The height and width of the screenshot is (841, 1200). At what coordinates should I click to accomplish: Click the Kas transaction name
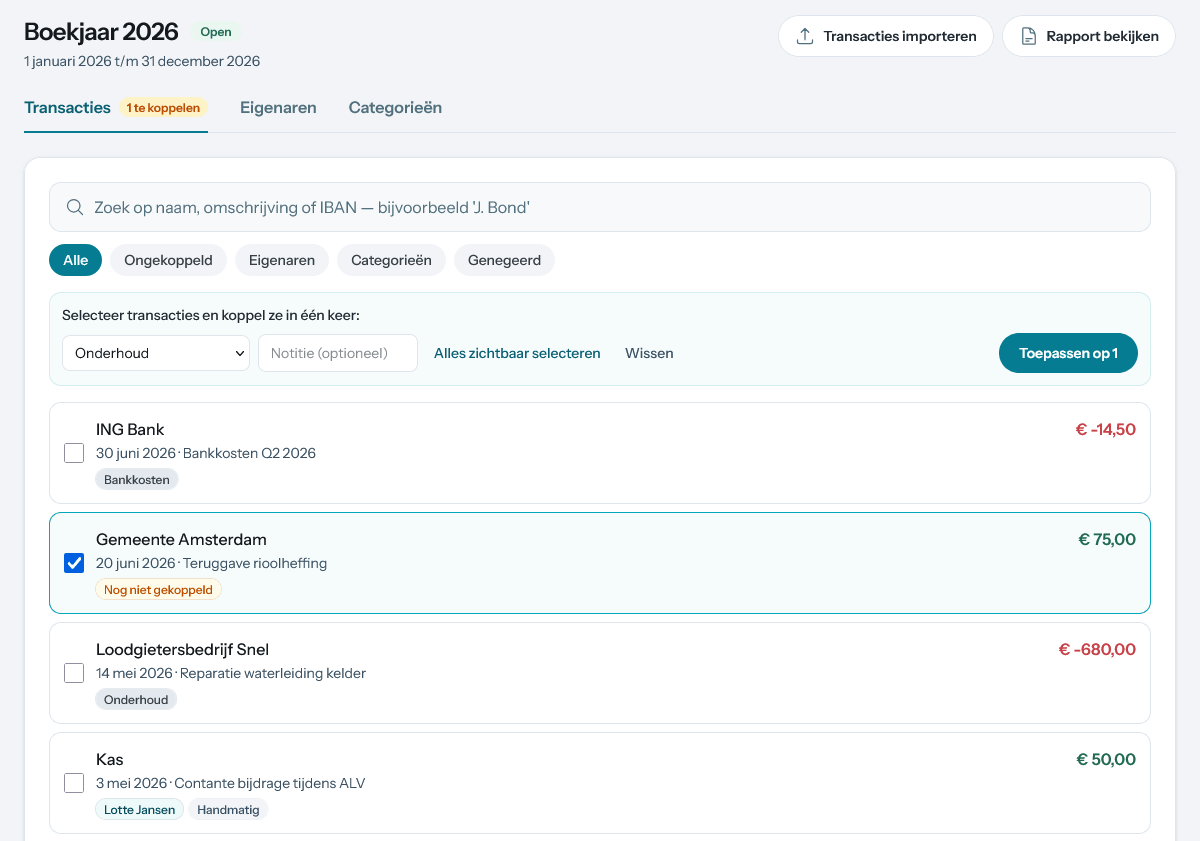click(x=110, y=760)
